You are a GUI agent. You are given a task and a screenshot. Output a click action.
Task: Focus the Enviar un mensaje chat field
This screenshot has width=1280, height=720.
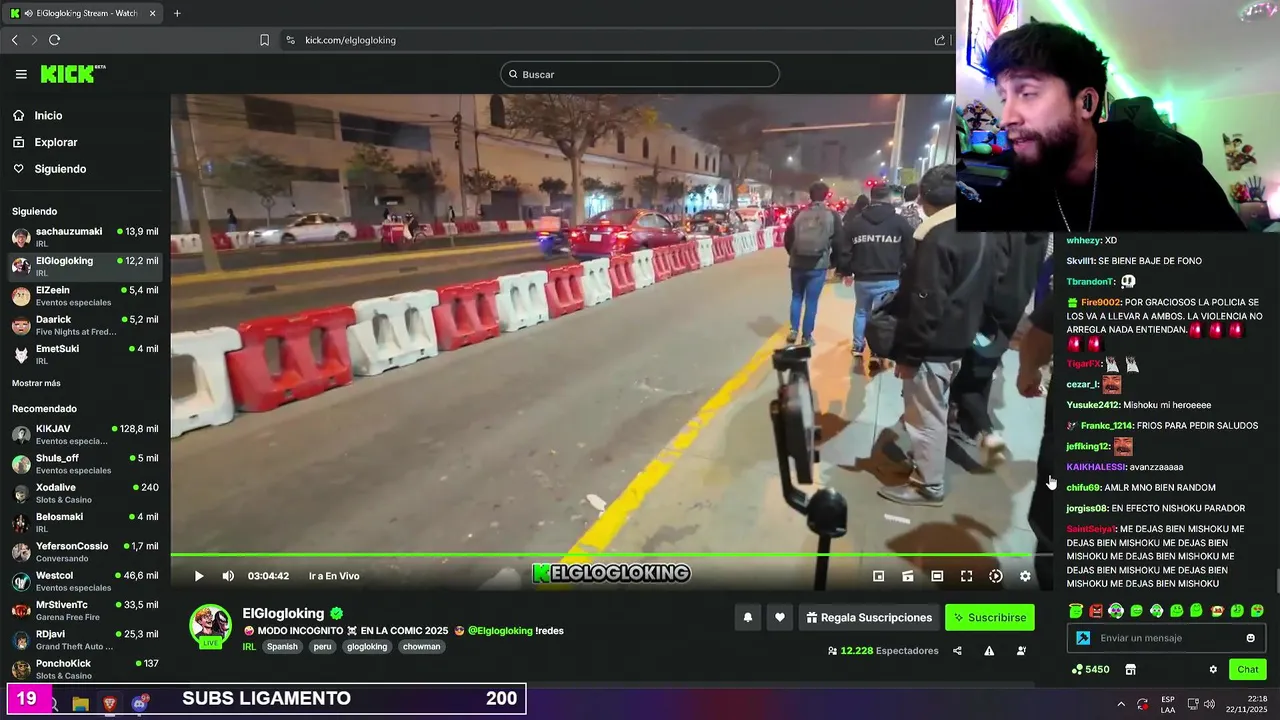click(x=1167, y=638)
